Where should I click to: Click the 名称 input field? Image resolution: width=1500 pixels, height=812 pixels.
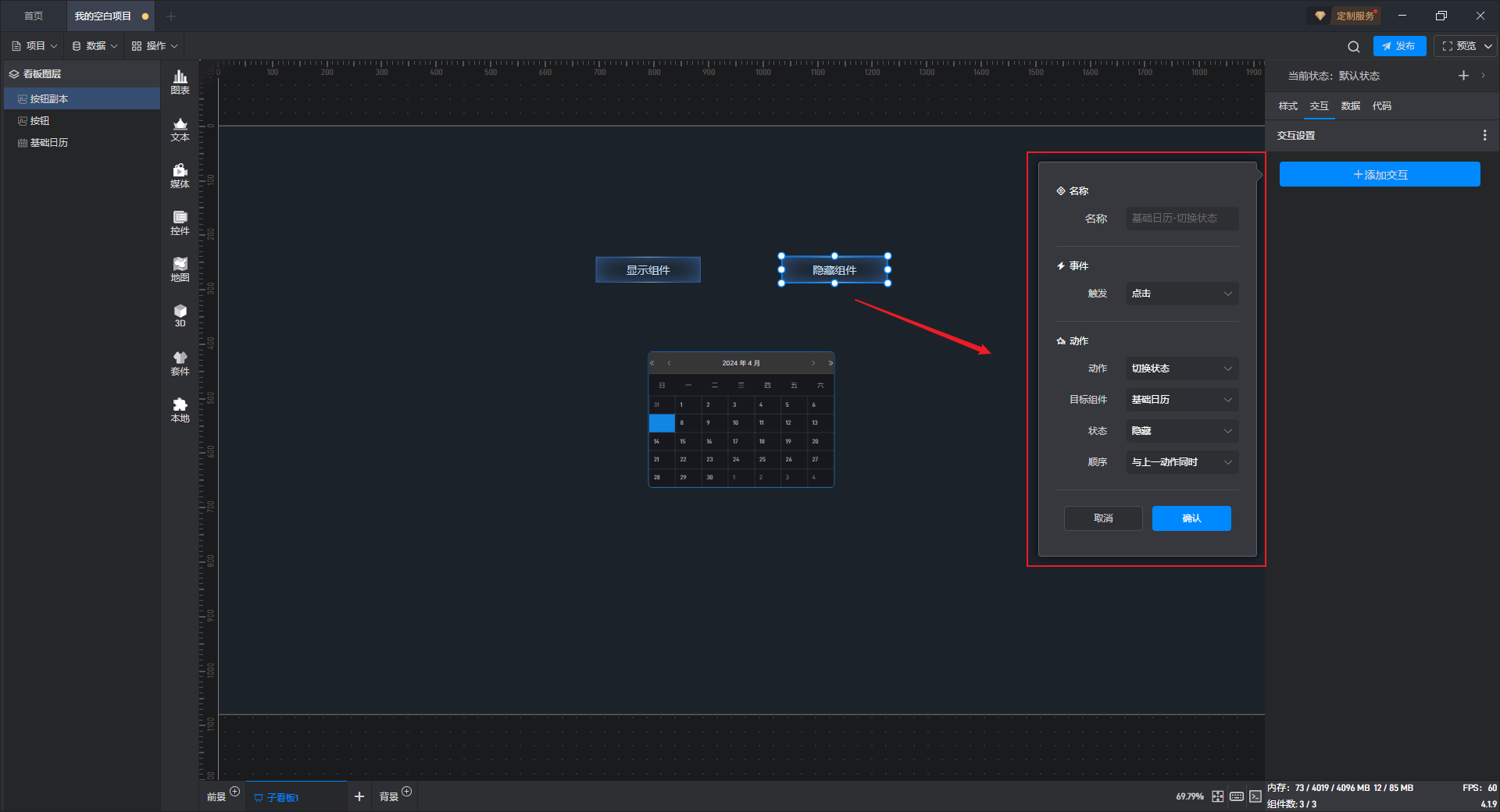1182,219
